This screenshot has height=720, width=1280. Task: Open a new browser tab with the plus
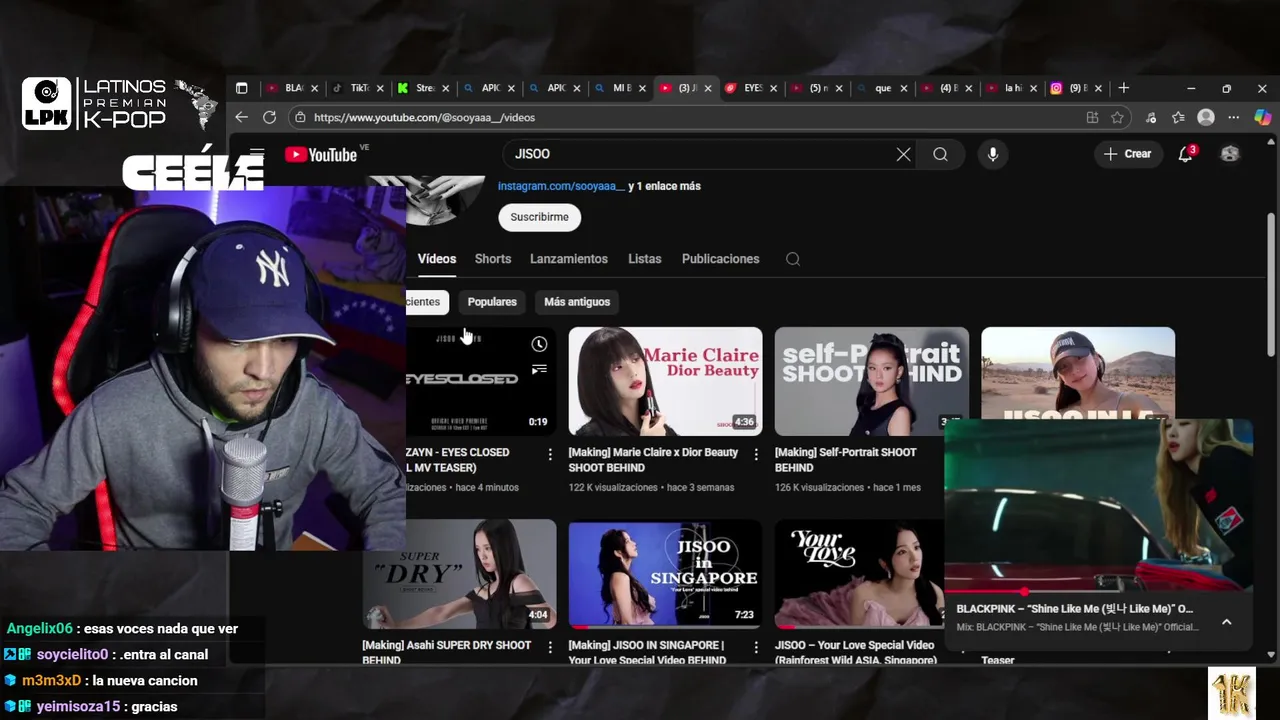pos(1124,88)
